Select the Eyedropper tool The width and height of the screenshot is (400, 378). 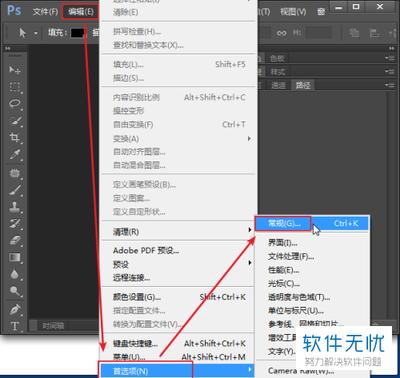(x=15, y=155)
